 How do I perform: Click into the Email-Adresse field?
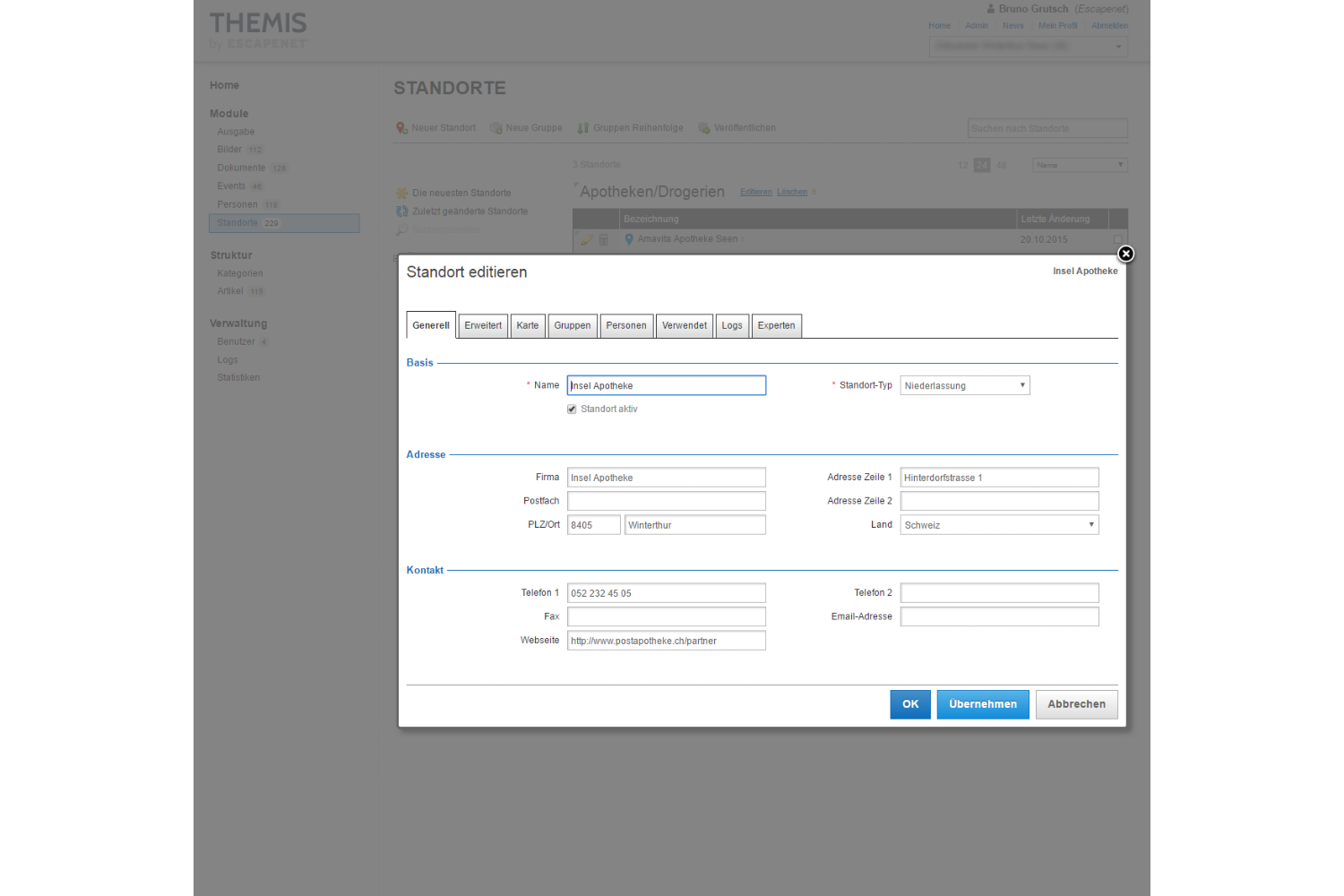tap(999, 617)
